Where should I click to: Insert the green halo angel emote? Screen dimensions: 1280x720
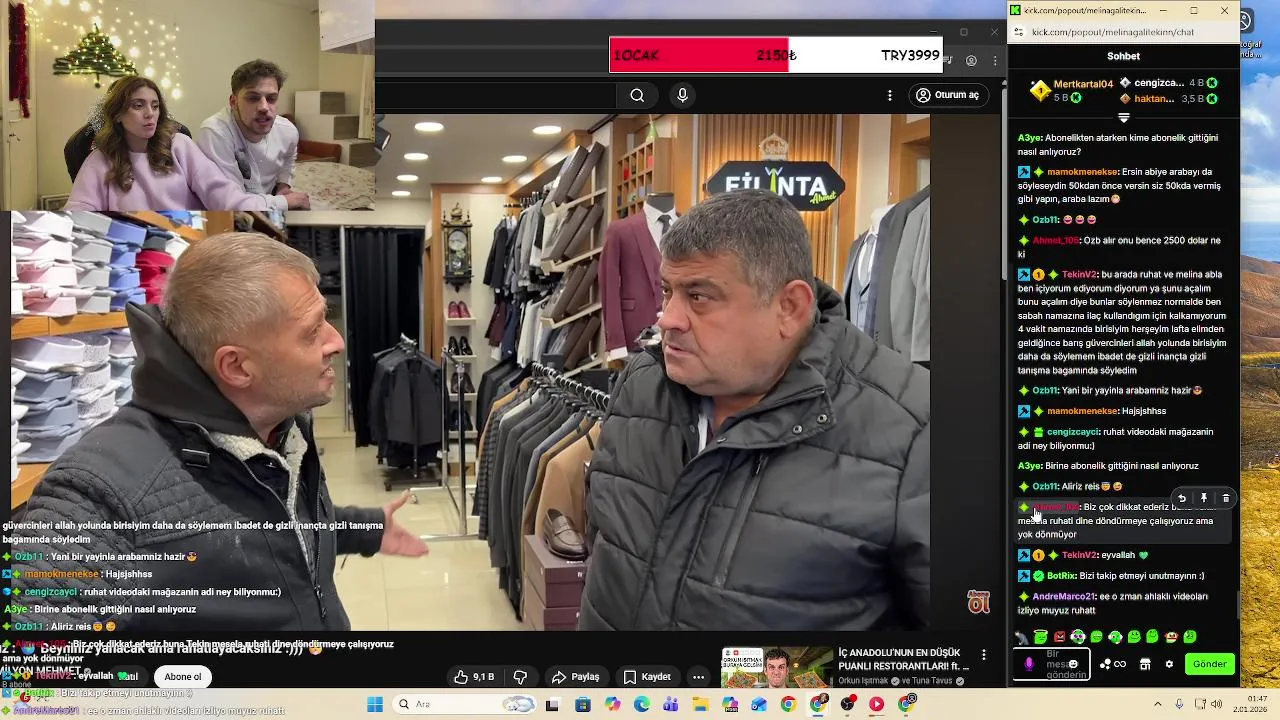click(x=1041, y=637)
